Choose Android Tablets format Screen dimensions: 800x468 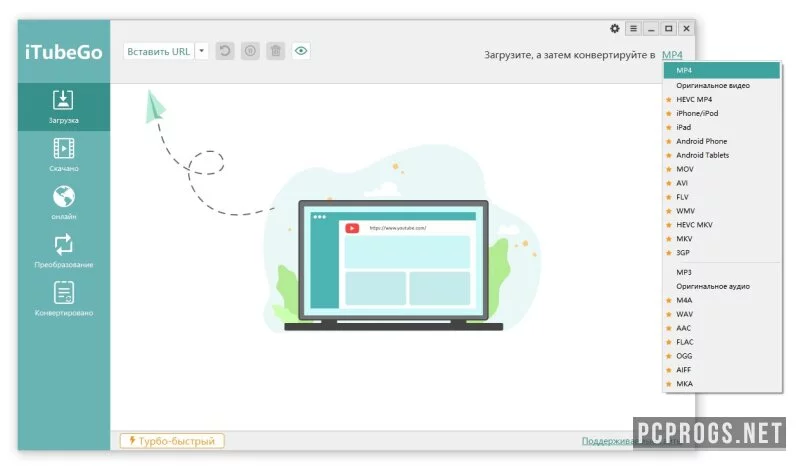(721, 155)
